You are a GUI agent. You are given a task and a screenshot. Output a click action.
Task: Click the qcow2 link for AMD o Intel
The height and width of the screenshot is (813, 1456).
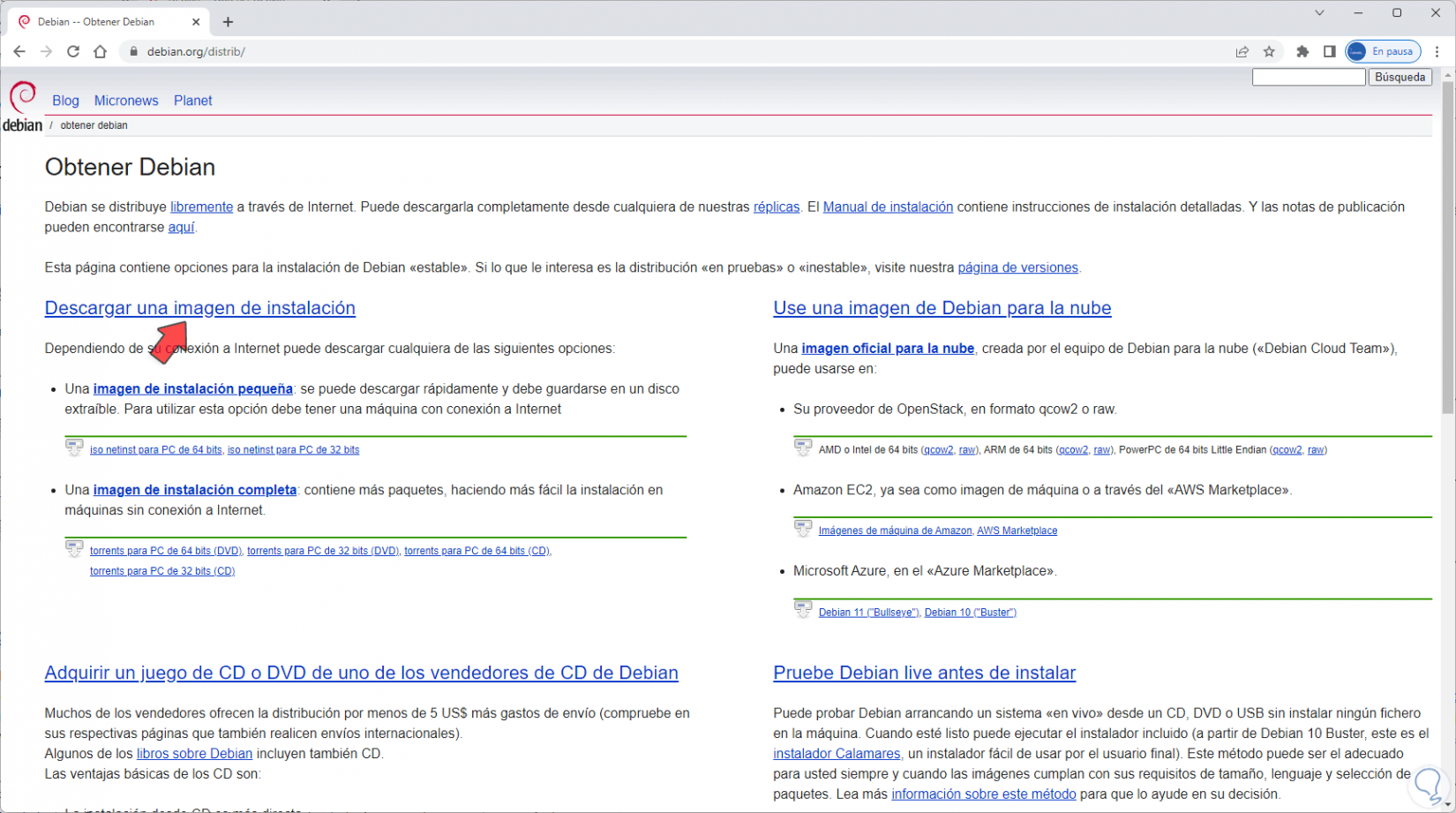939,450
